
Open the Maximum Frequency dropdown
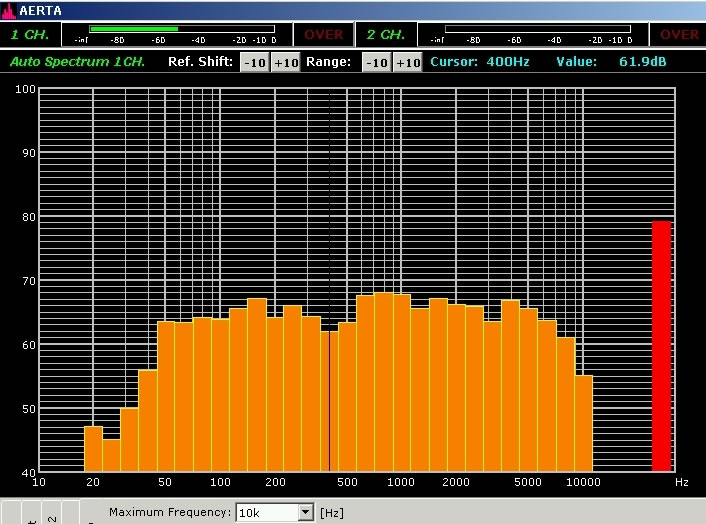(305, 513)
